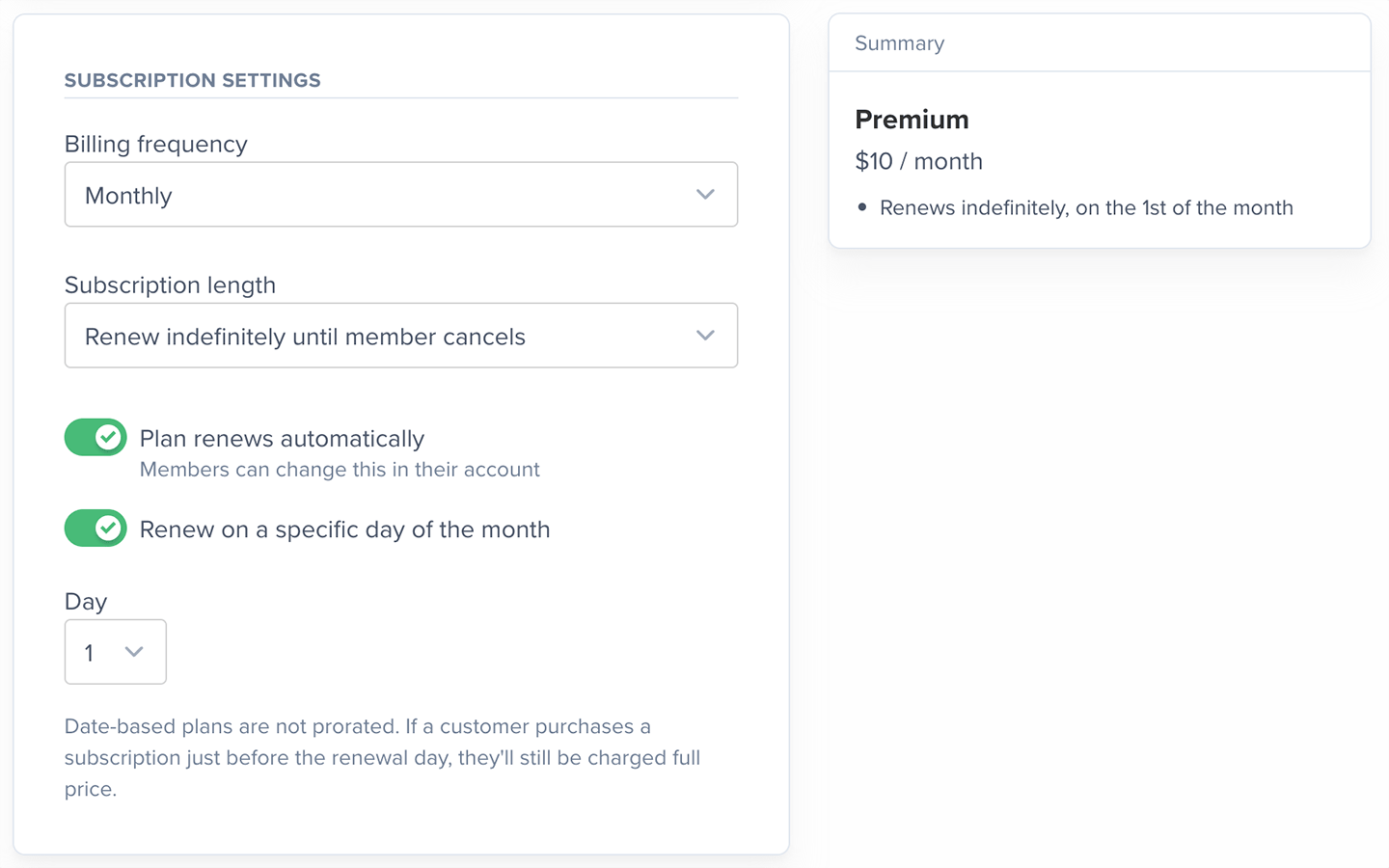
Task: Turn off Renew on a specific day toggle
Action: tap(95, 529)
